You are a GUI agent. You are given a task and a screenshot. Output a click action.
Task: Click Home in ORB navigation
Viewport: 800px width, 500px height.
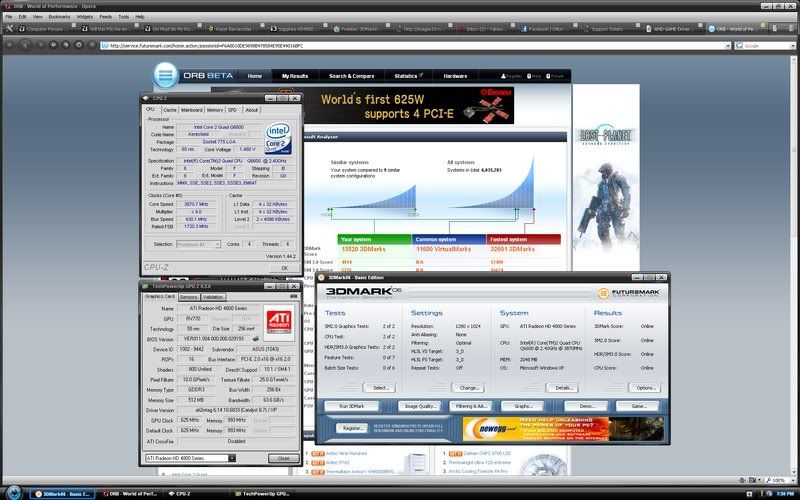255,76
